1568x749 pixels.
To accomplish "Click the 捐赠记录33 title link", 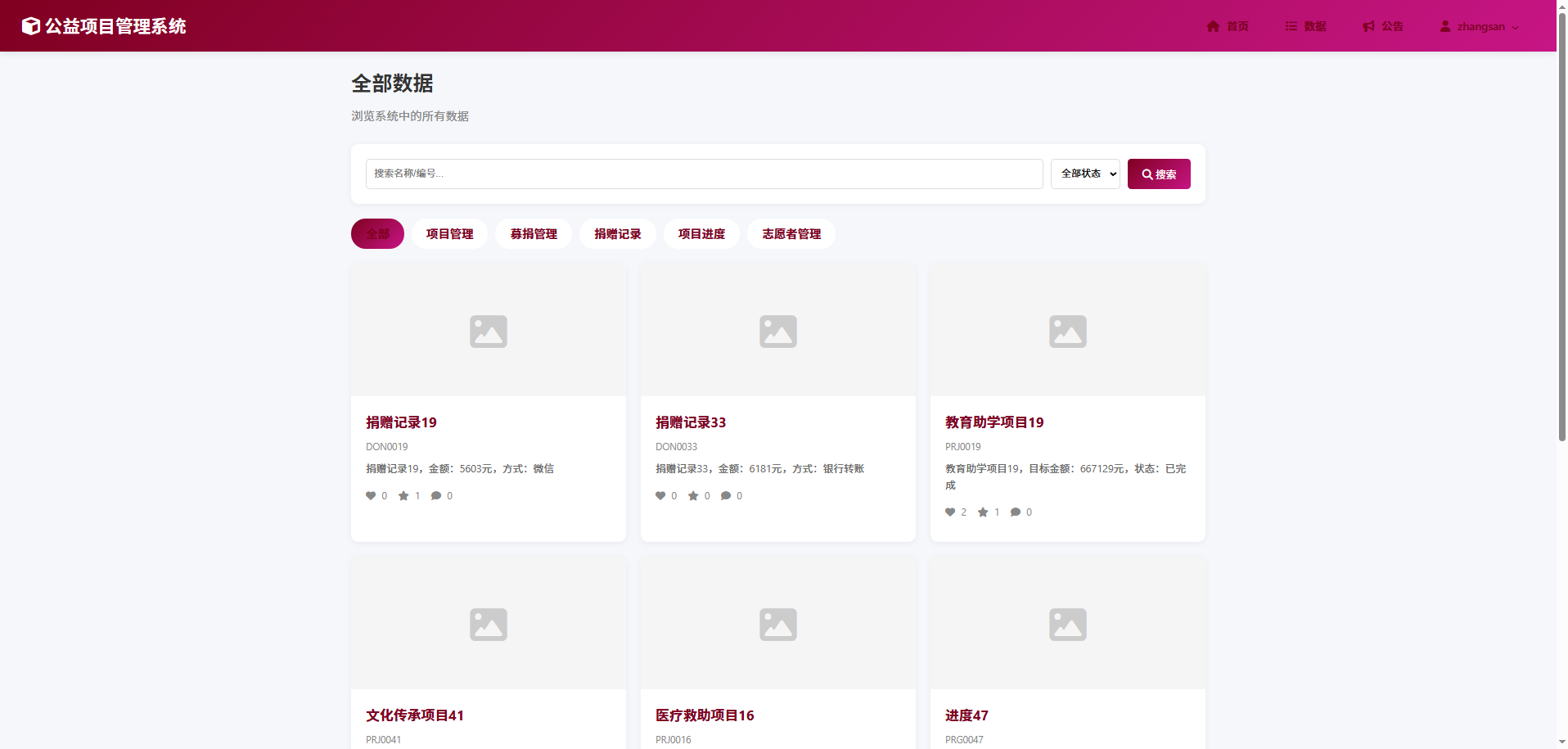I will 691,422.
